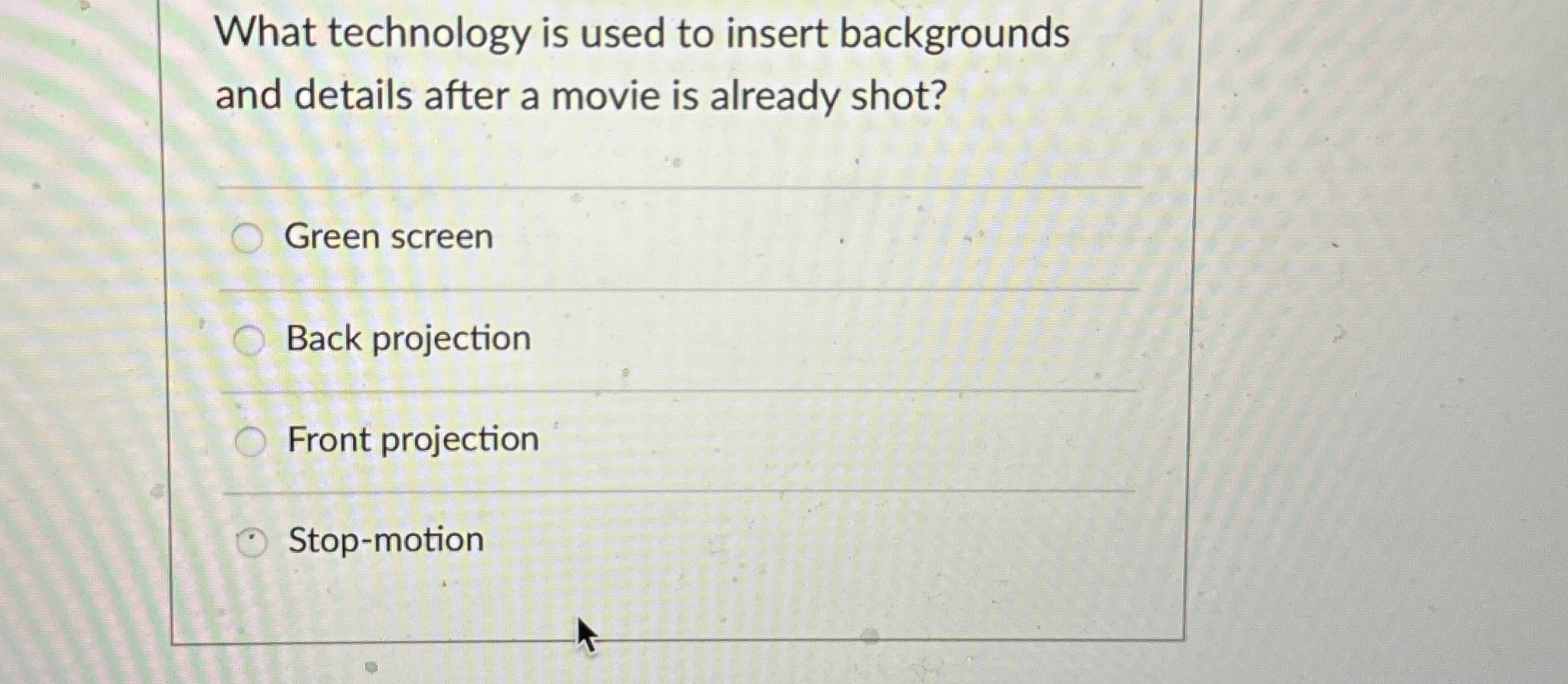Click the Front projection answer row

tap(675, 439)
